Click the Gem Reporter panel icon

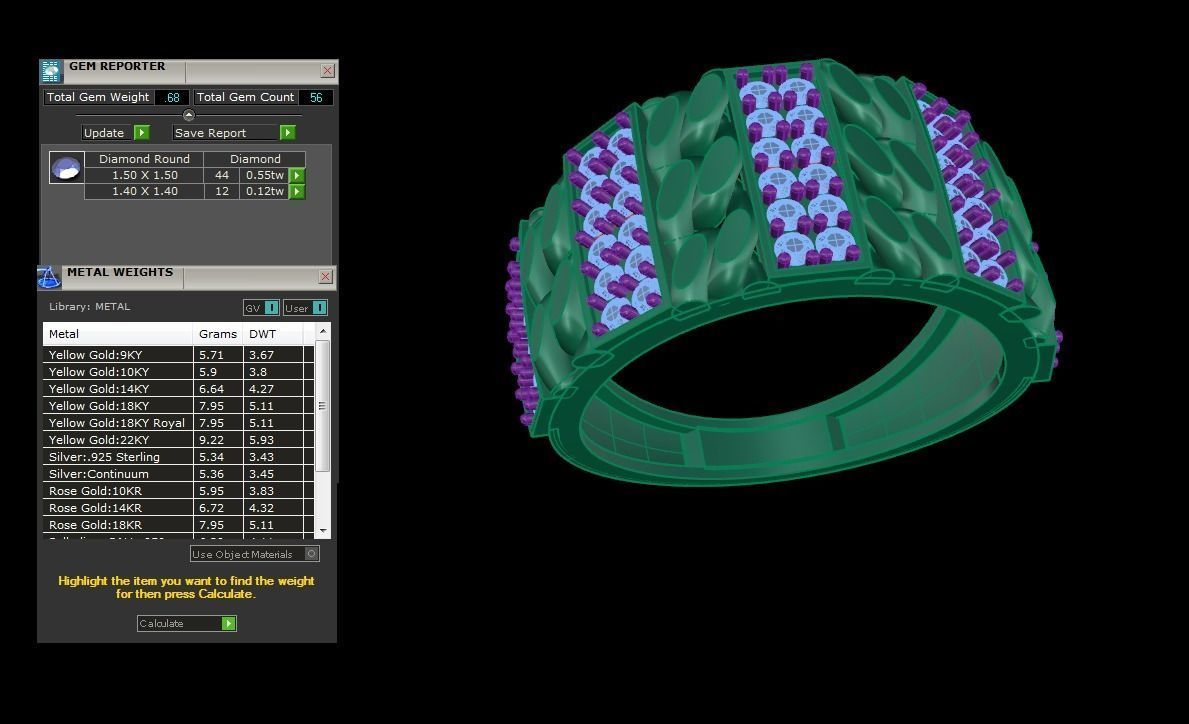(x=51, y=71)
